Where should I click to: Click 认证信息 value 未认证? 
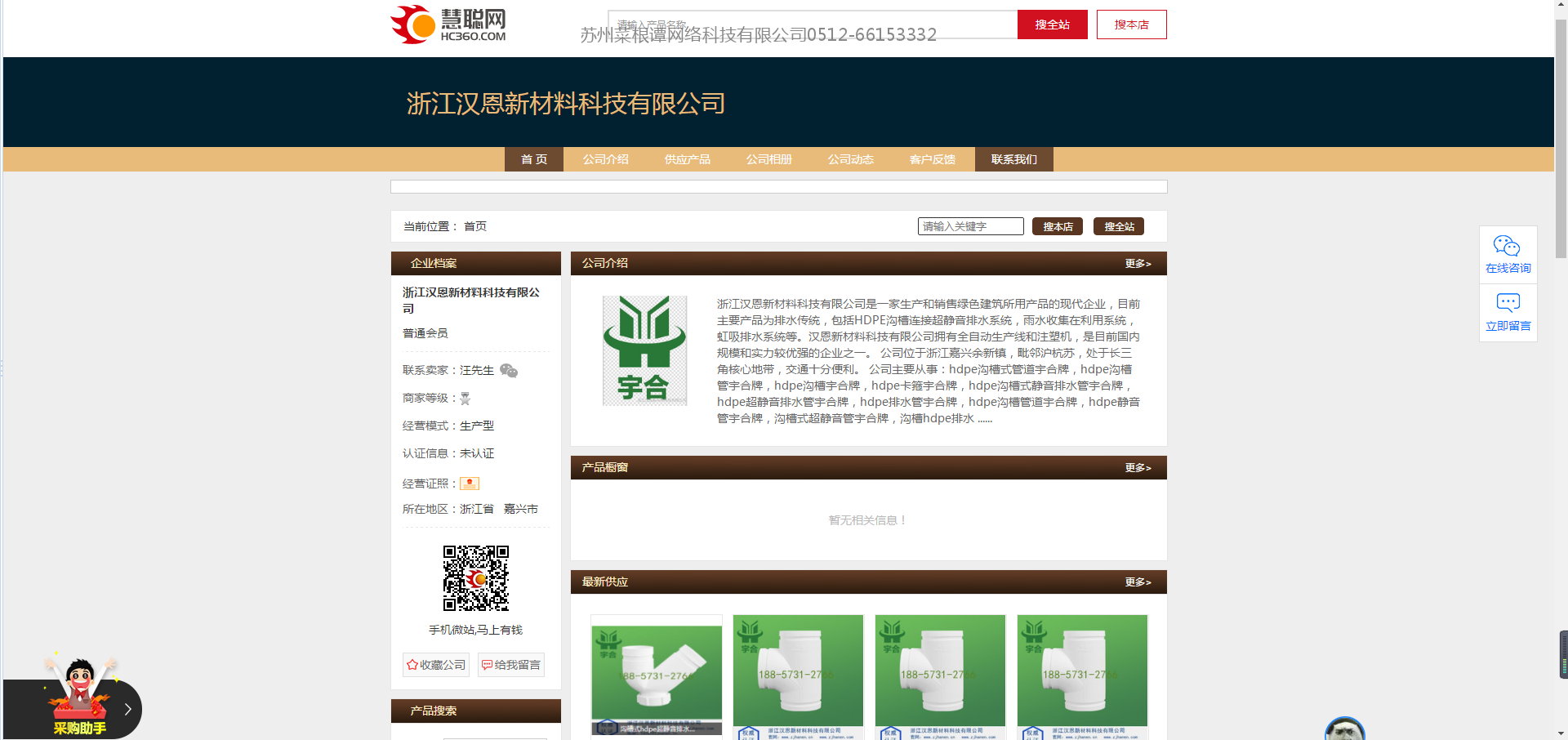click(477, 453)
